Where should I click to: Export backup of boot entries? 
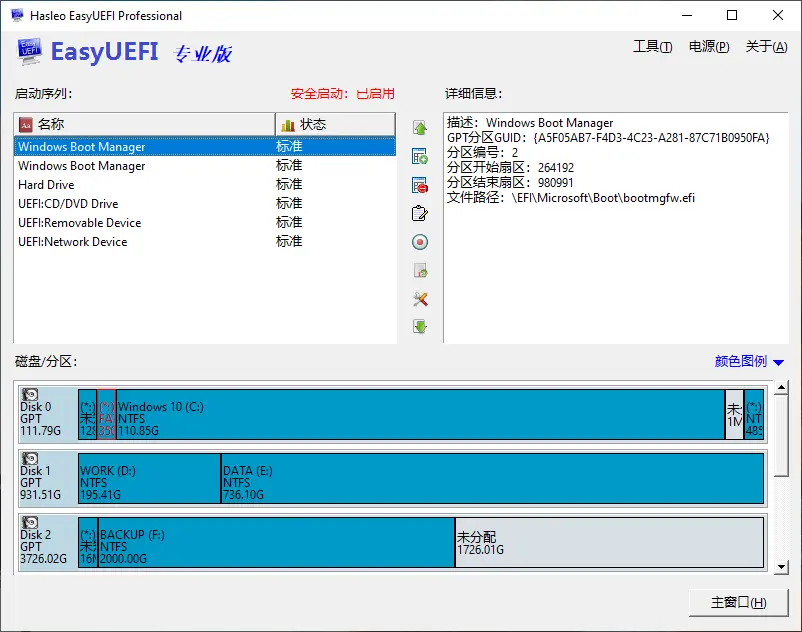[x=420, y=270]
